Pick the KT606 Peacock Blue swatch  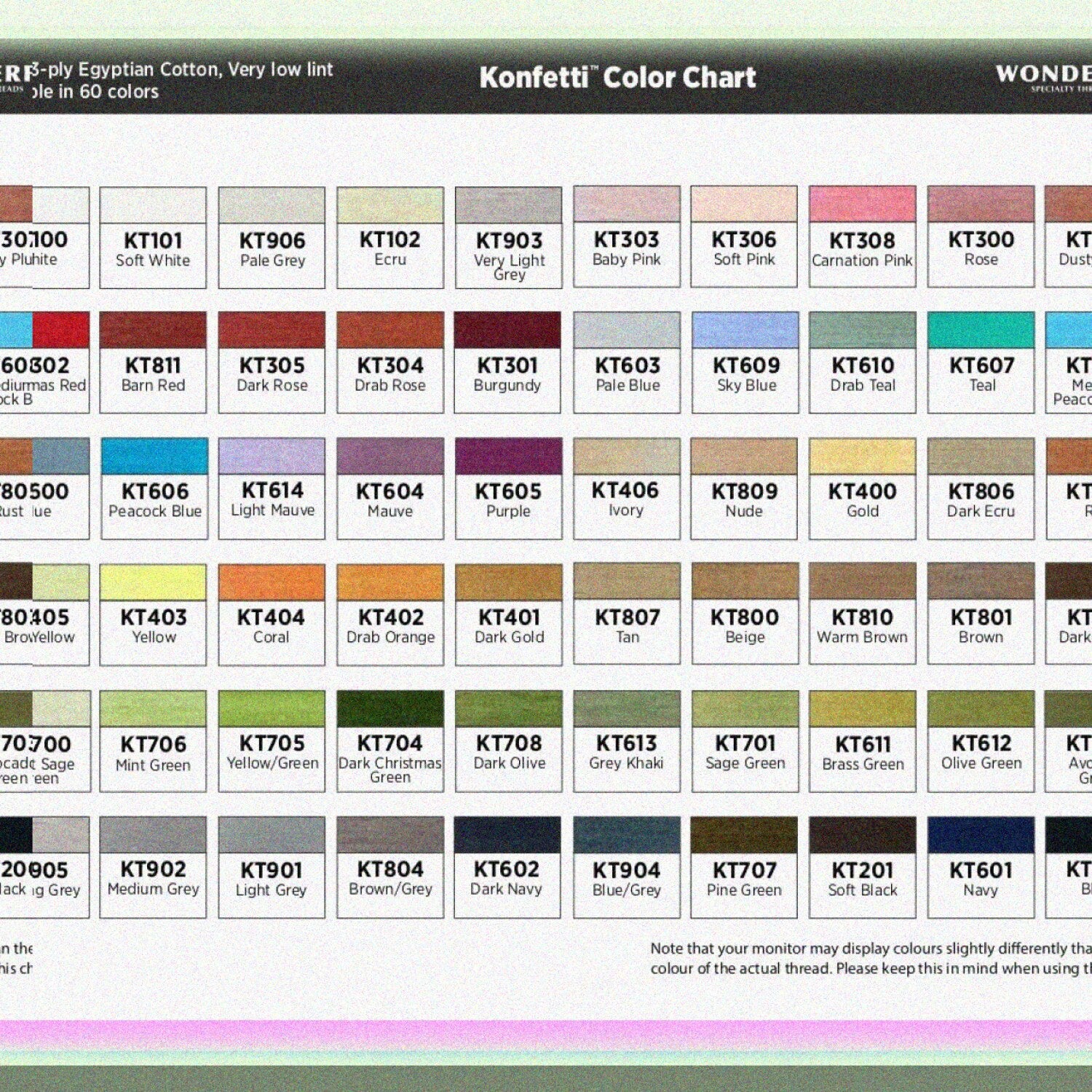pyautogui.click(x=154, y=456)
